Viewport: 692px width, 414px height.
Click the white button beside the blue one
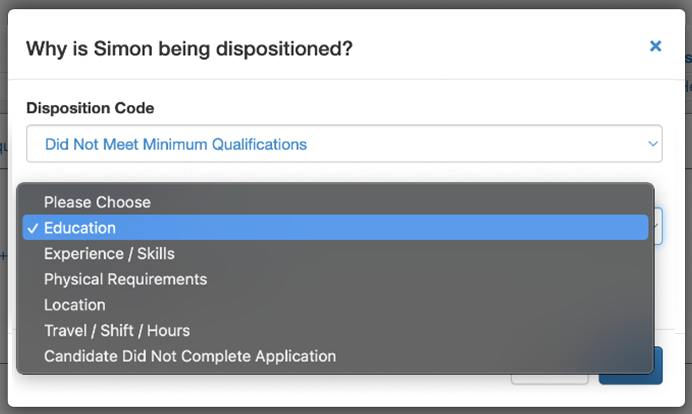[549, 379]
